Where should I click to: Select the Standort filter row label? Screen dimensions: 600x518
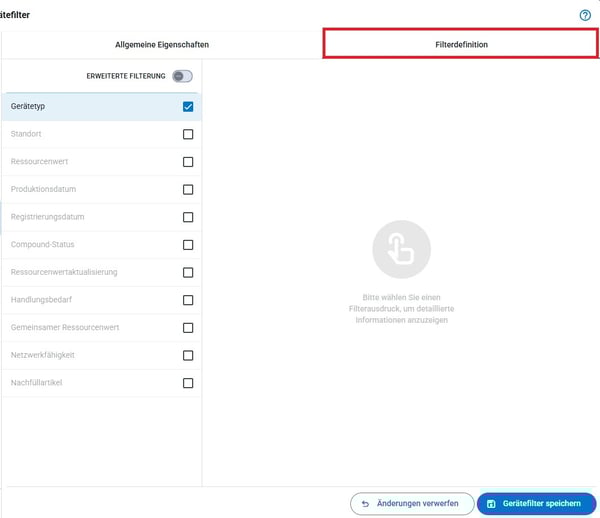[x=26, y=134]
